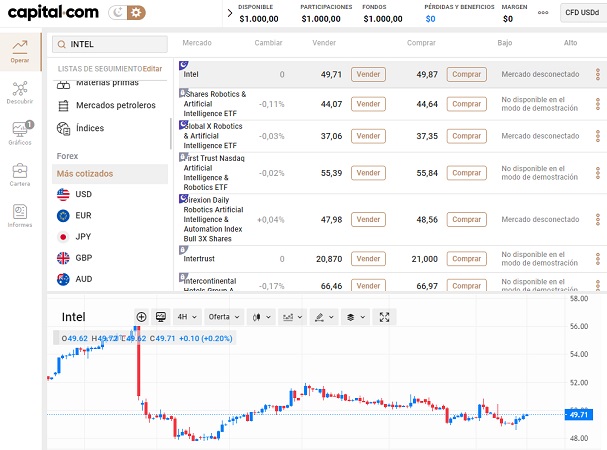This screenshot has height=450, width=607.
Task: Select Más cotizados under Forex
Action: [x=110, y=174]
